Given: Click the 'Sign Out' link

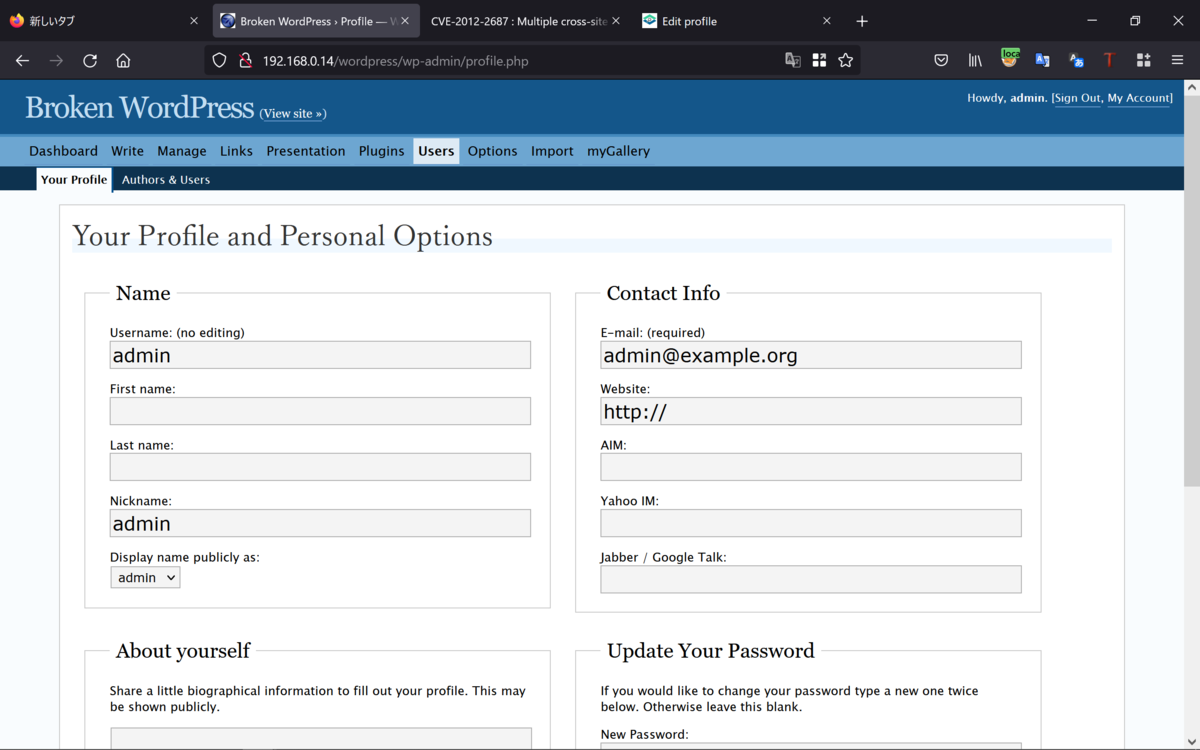Looking at the screenshot, I should pyautogui.click(x=1077, y=98).
